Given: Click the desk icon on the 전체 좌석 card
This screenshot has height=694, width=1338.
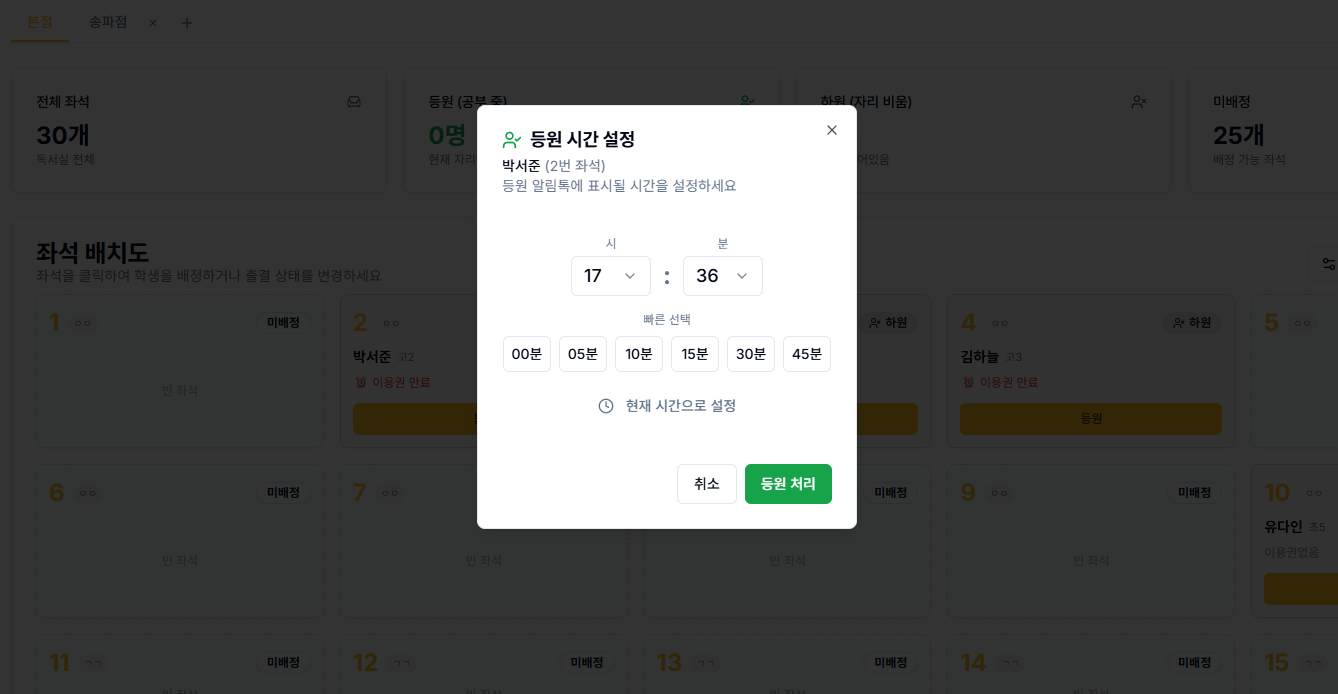Looking at the screenshot, I should (x=354, y=101).
